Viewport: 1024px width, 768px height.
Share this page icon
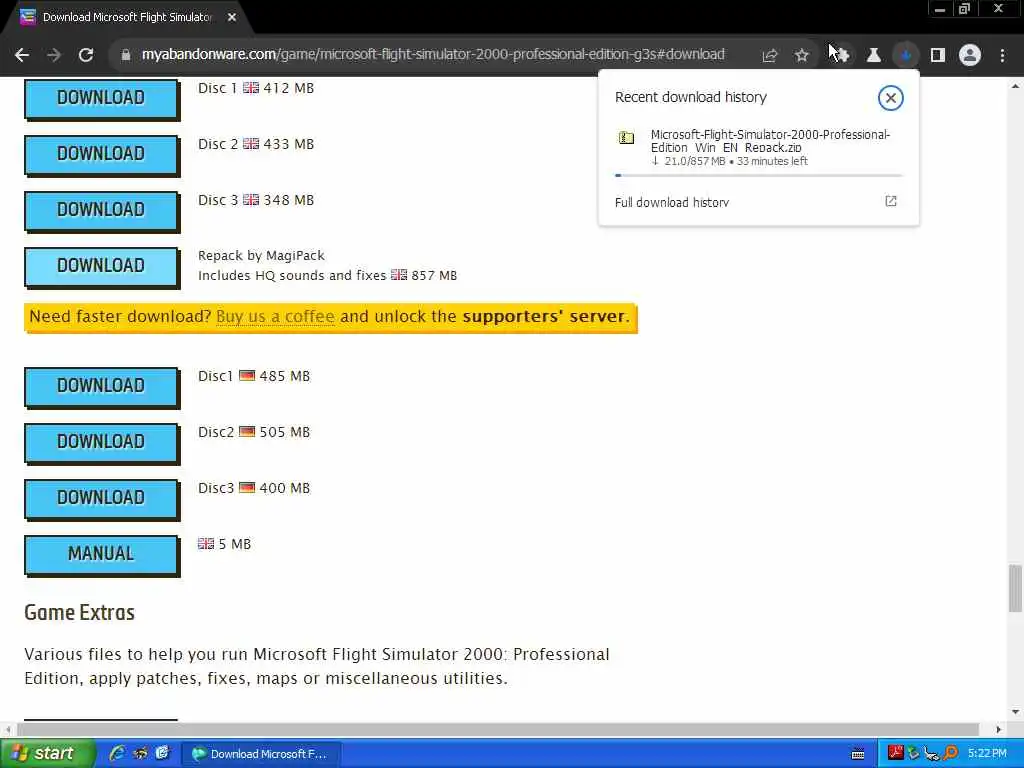(769, 56)
